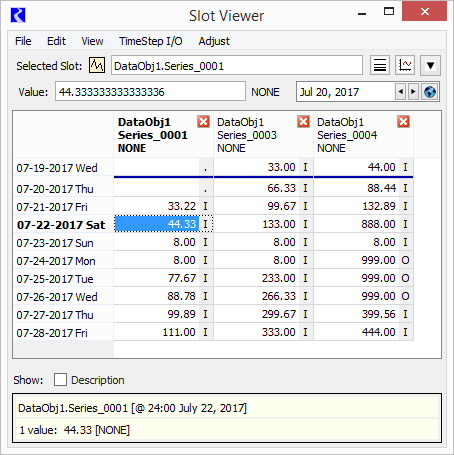This screenshot has width=454, height=455.
Task: Remove the Series_0004 column with red X
Action: (403, 122)
